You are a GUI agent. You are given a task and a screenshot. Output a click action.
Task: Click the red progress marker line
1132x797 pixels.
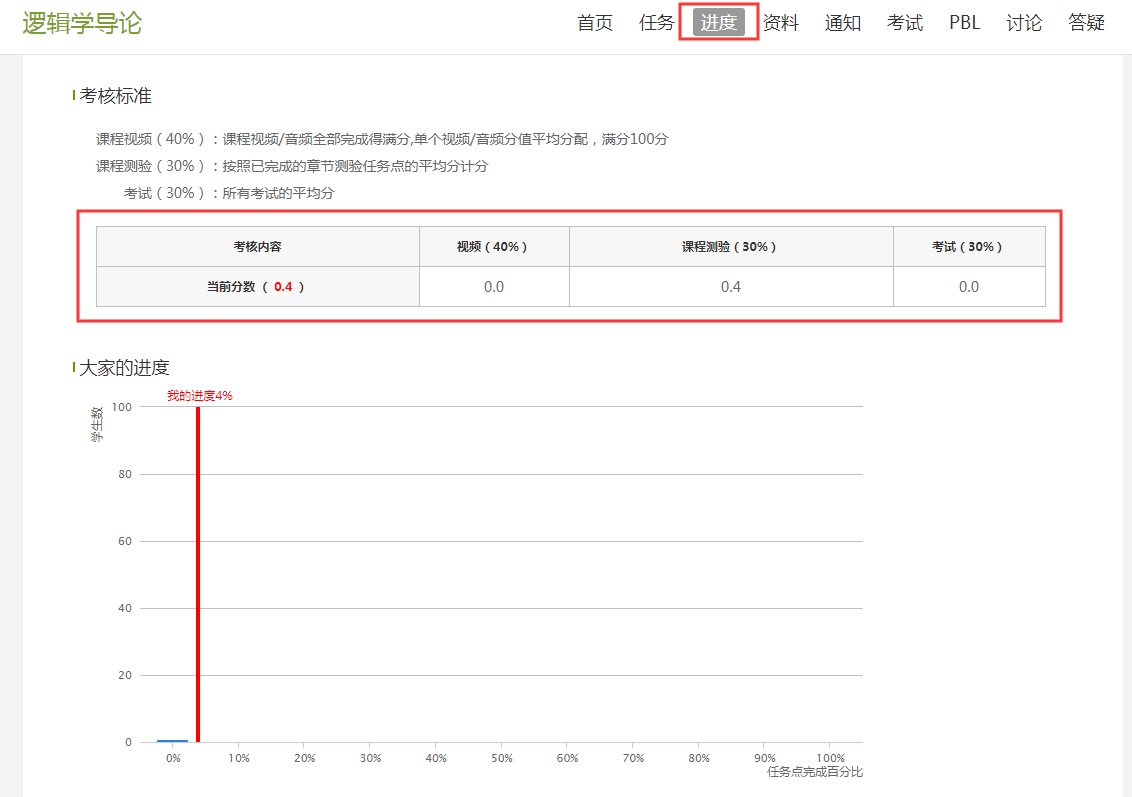[x=198, y=574]
